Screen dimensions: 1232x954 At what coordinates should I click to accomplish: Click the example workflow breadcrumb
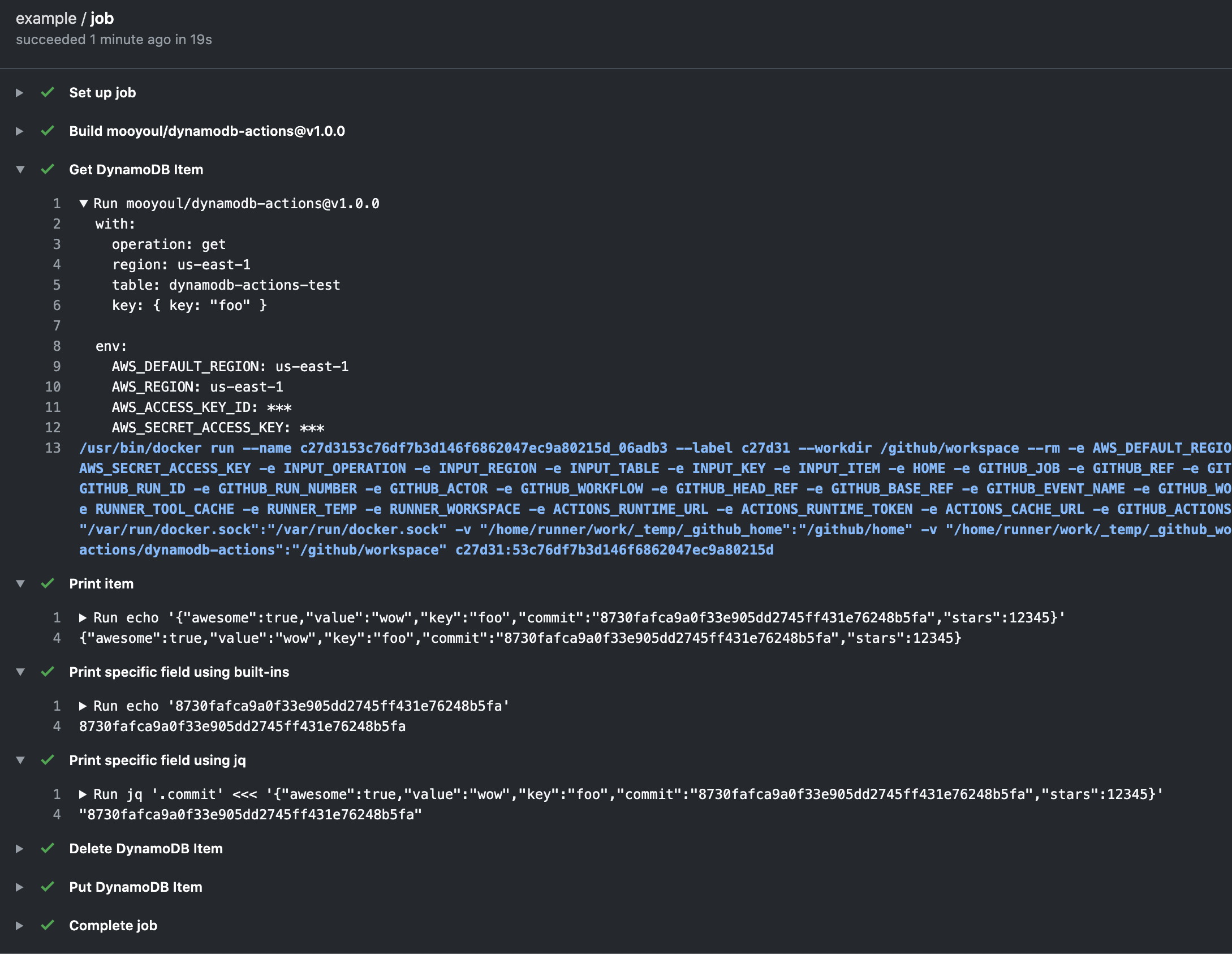pyautogui.click(x=46, y=19)
